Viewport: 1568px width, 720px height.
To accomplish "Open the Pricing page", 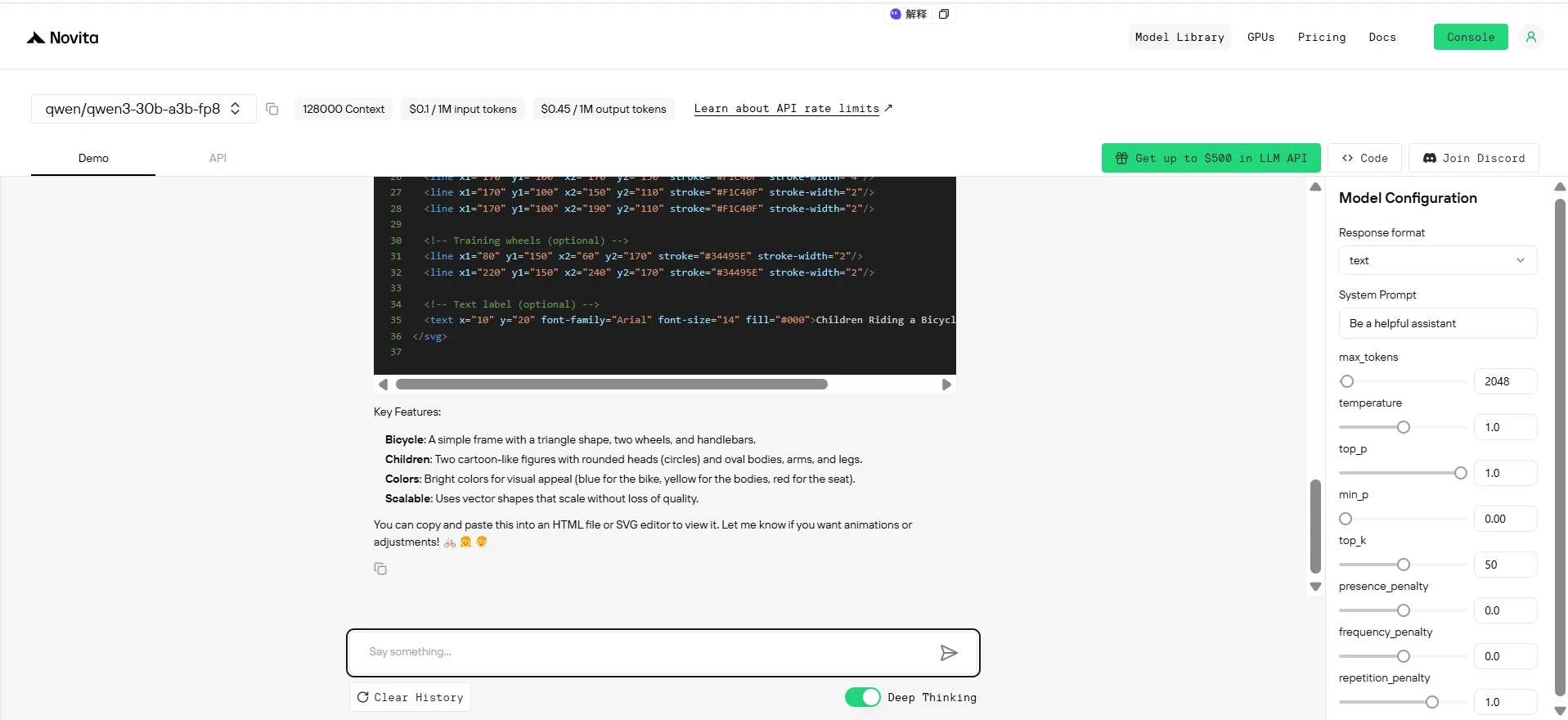I will click(1321, 37).
